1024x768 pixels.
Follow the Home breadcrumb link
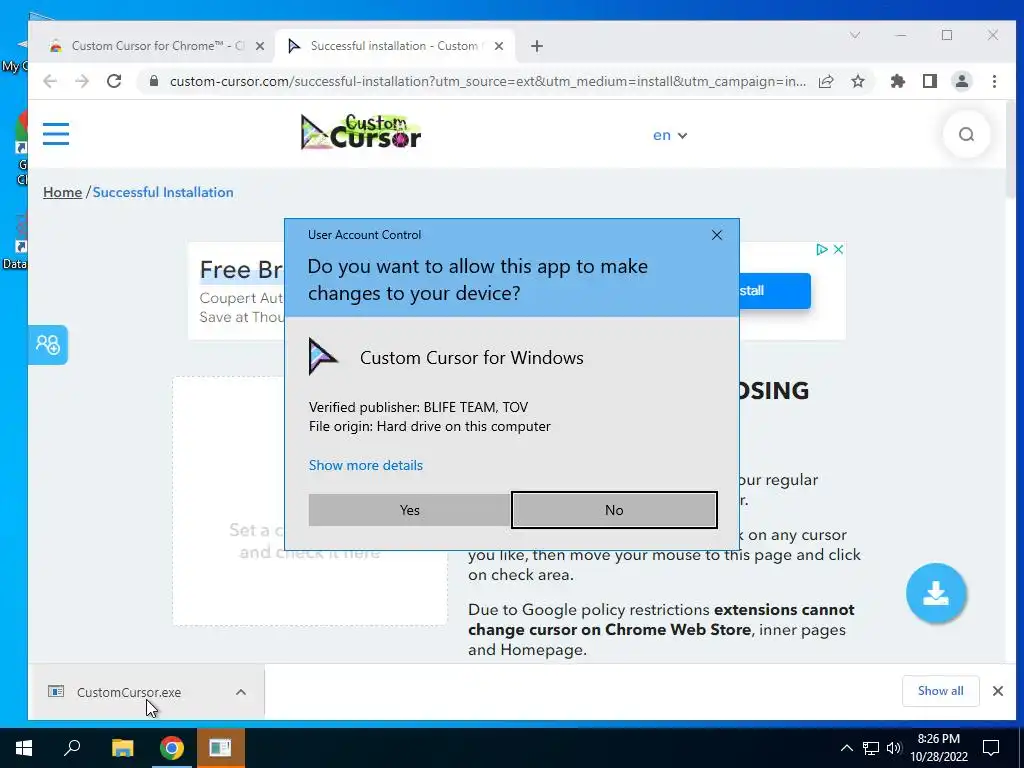coord(63,192)
